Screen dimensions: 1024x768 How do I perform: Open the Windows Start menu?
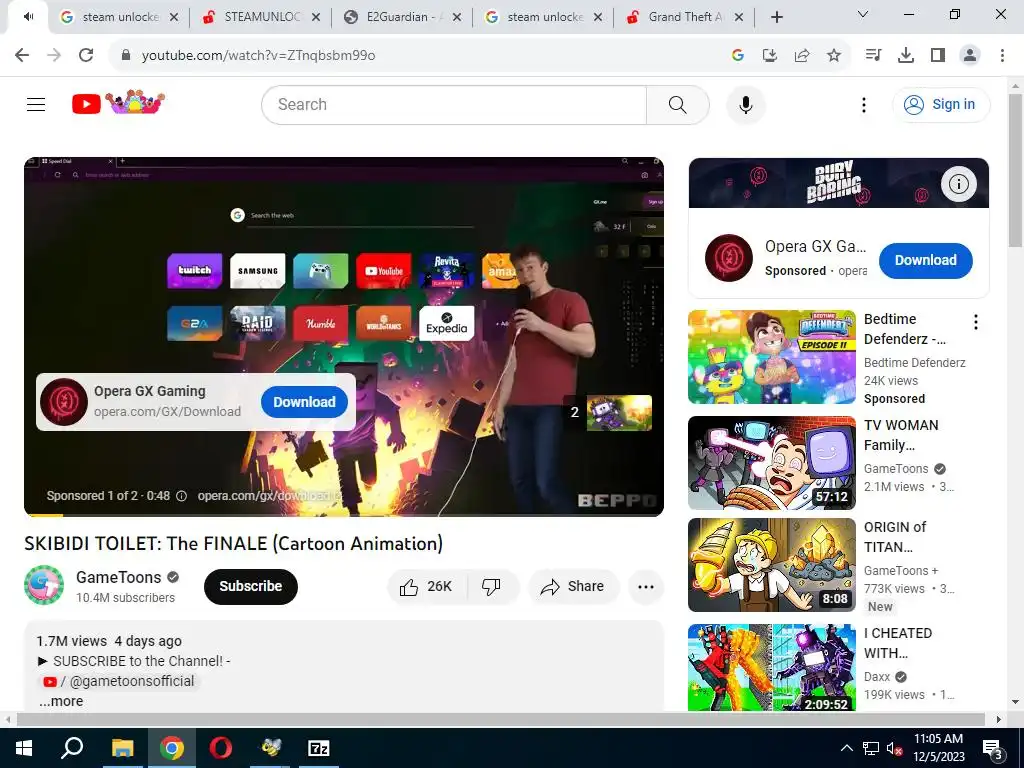click(x=24, y=748)
